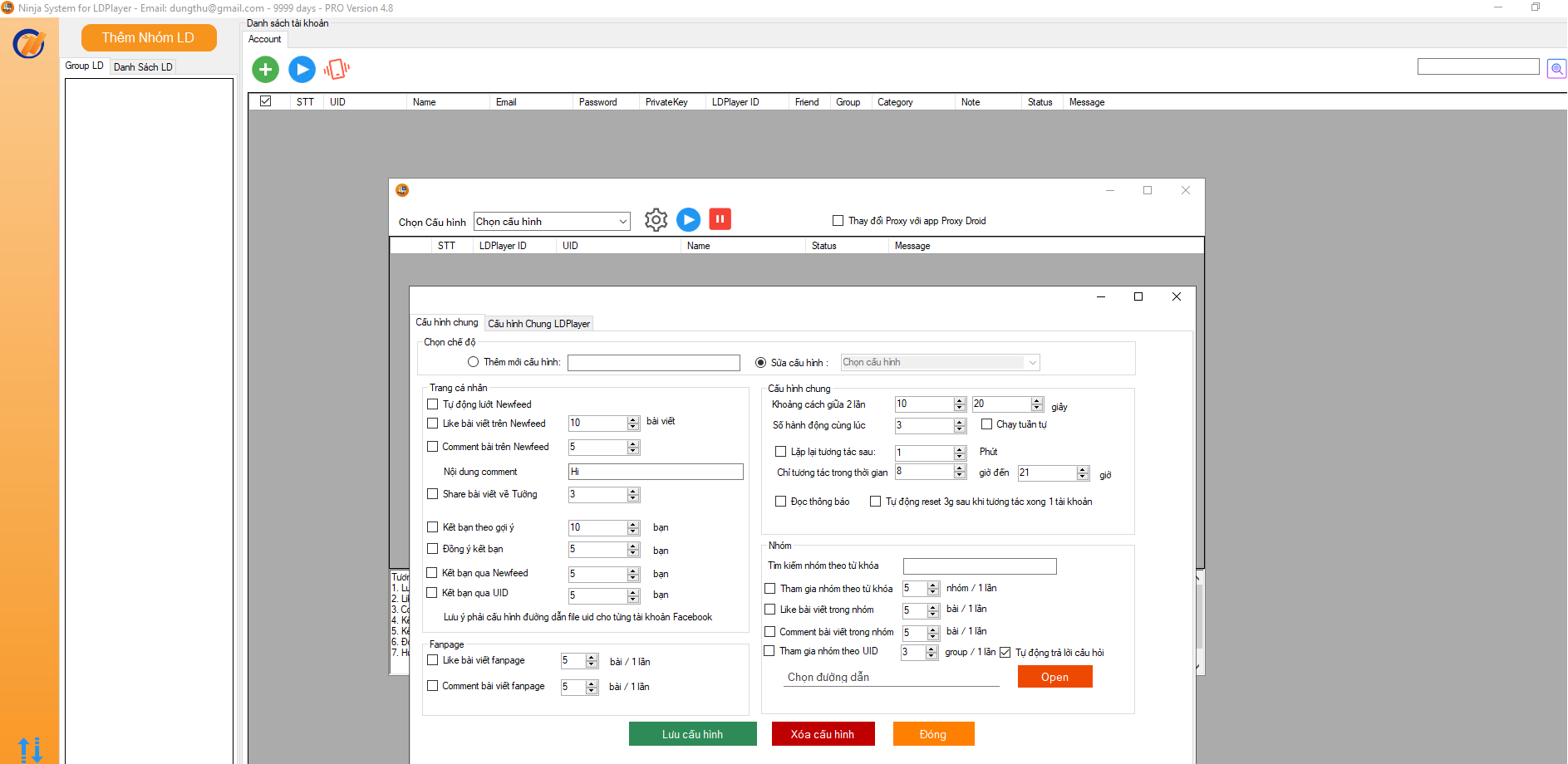Image resolution: width=1568 pixels, height=764 pixels.
Task: Enable Tham gia nhóm theo UID
Action: (x=769, y=651)
